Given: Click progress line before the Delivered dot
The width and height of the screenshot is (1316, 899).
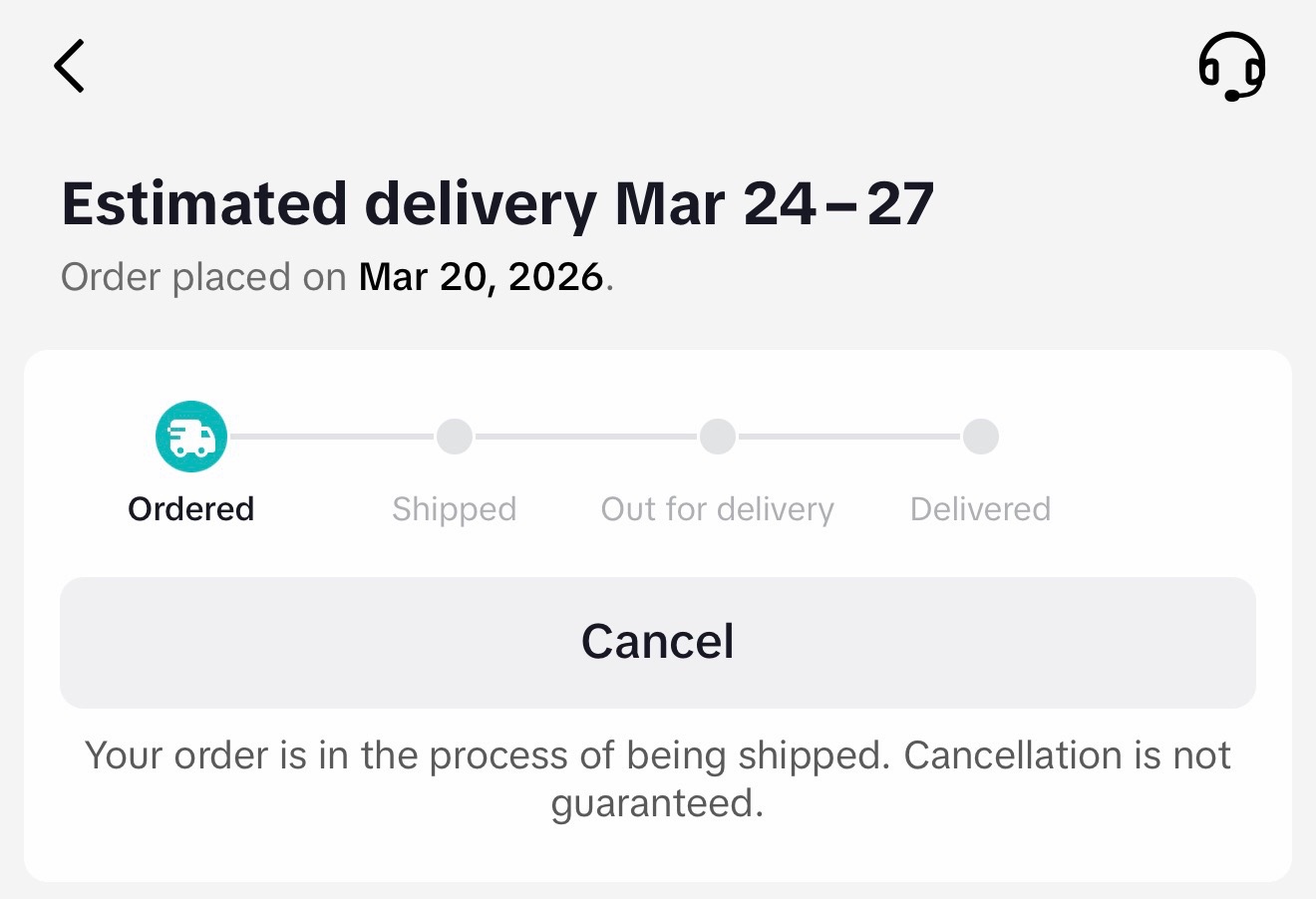Looking at the screenshot, I should tap(849, 437).
